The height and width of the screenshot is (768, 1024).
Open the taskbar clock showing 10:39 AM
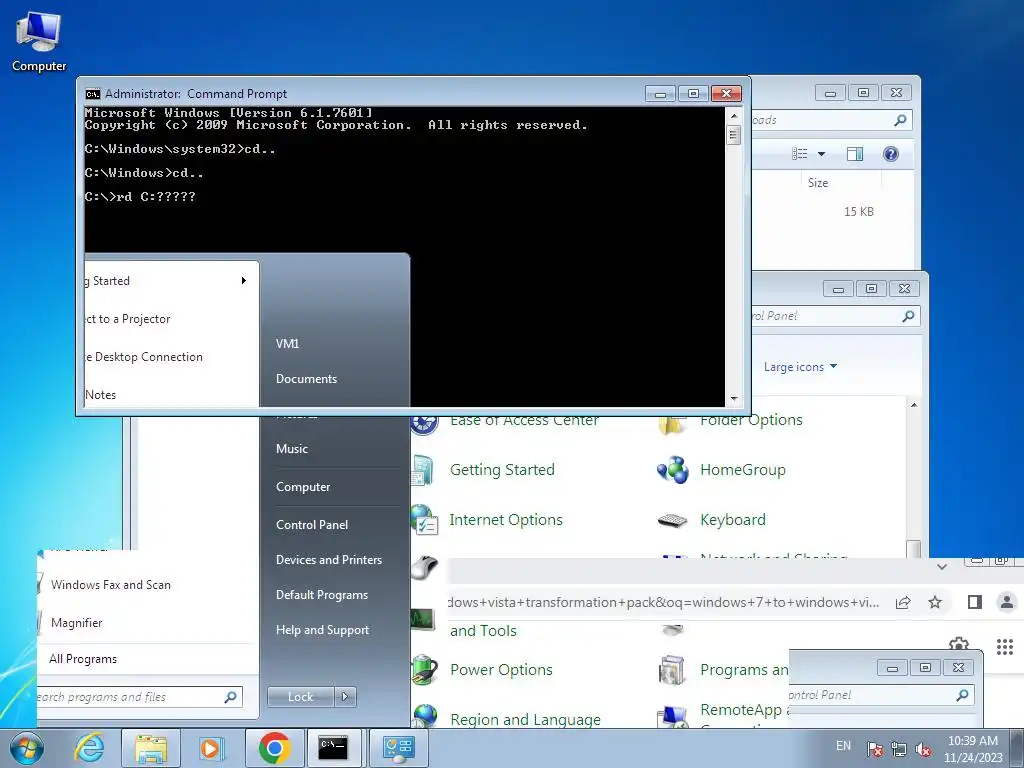(973, 748)
